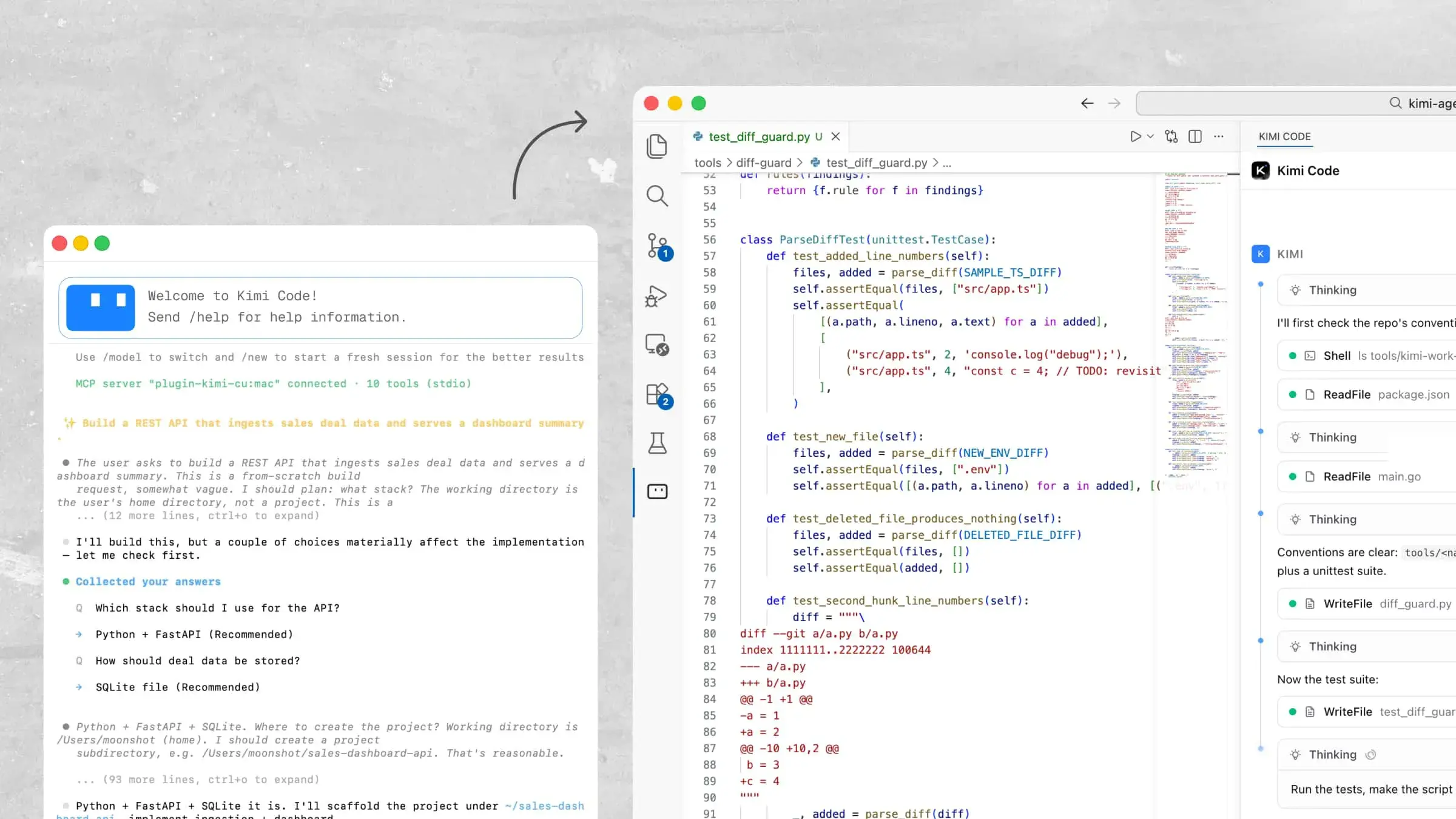The width and height of the screenshot is (1456, 819).
Task: Click the Kimi Code logo in panel header
Action: (x=1260, y=170)
